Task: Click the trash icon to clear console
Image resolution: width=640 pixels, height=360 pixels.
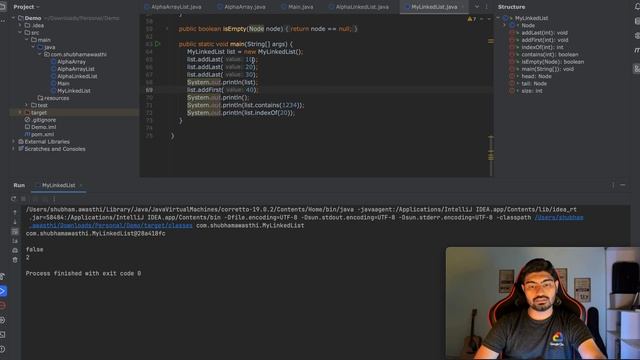Action: (15, 260)
